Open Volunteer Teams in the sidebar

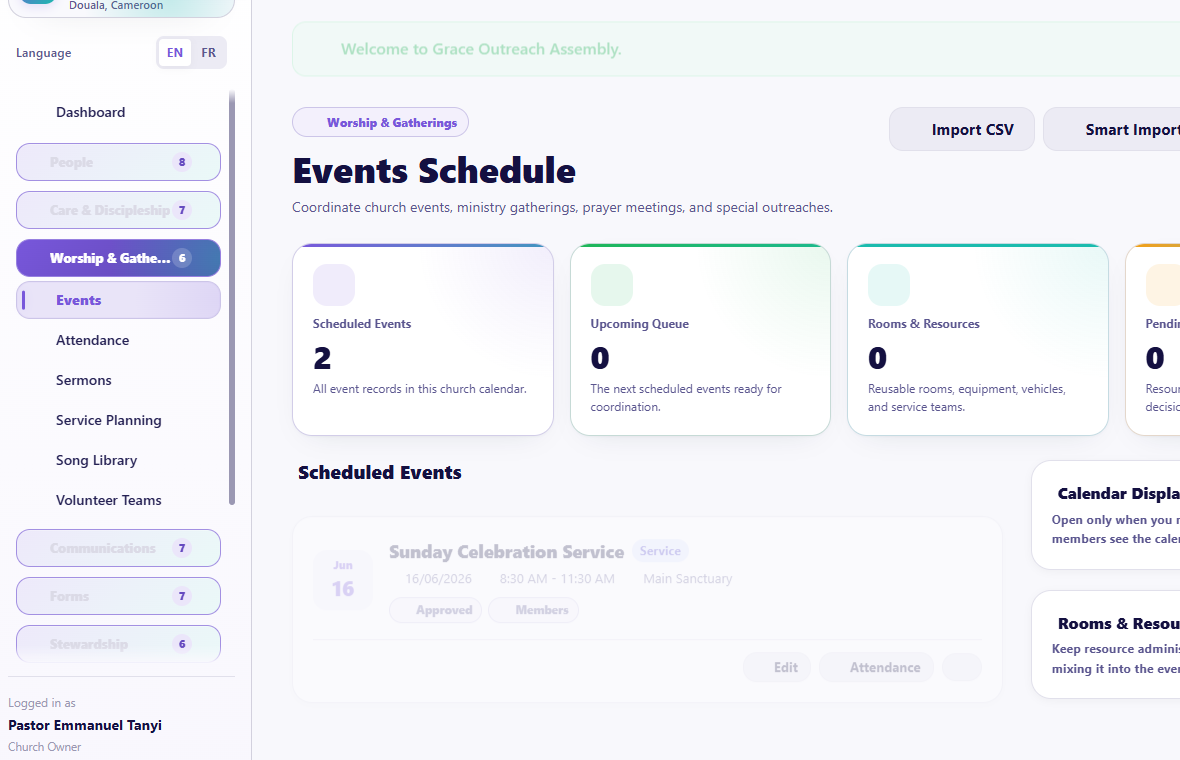click(x=118, y=500)
